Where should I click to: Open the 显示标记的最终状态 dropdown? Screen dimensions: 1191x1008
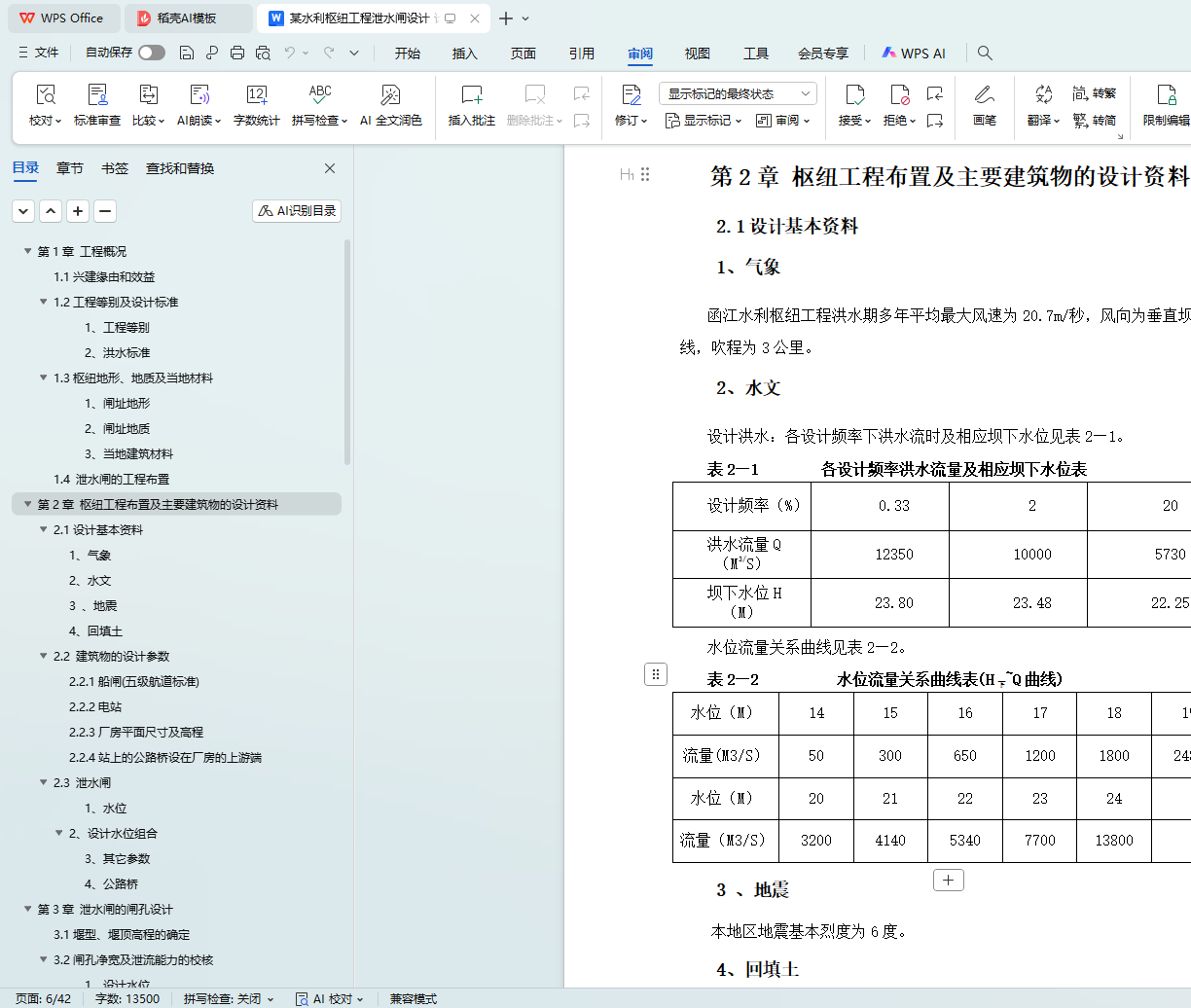click(x=738, y=93)
